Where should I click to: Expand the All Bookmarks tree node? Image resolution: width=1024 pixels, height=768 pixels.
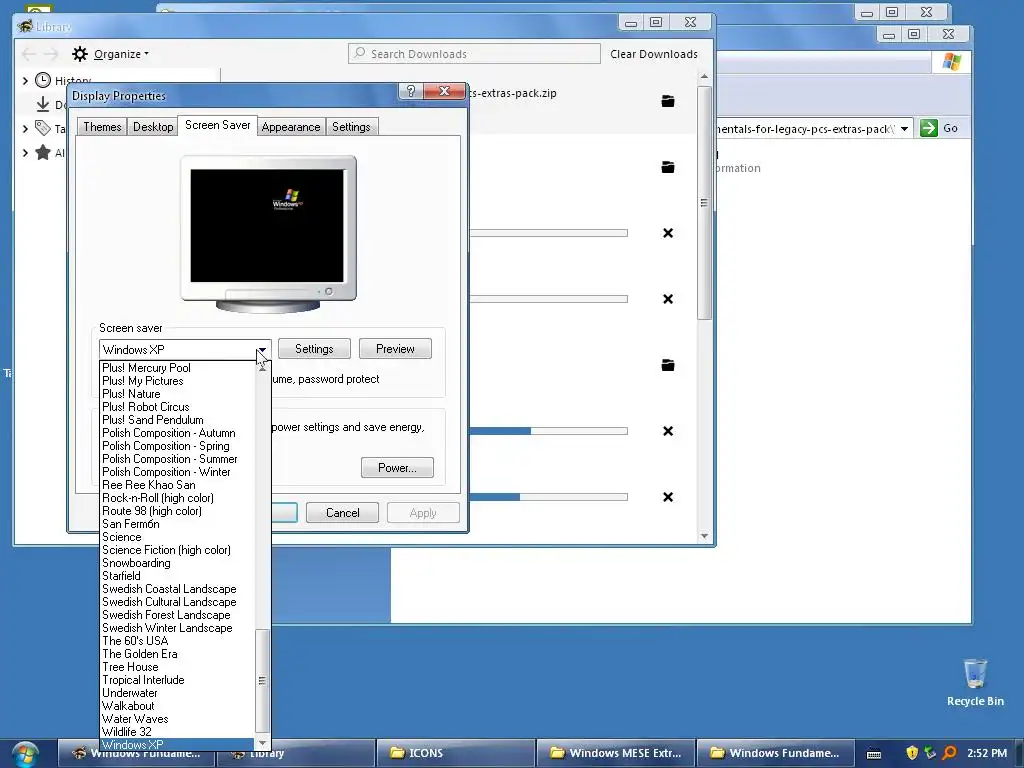(25, 153)
